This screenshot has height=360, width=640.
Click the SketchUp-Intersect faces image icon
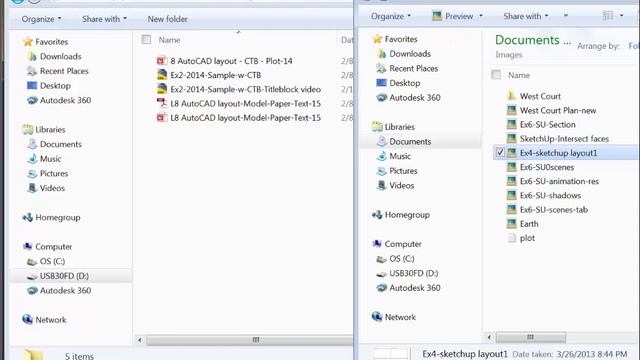511,139
